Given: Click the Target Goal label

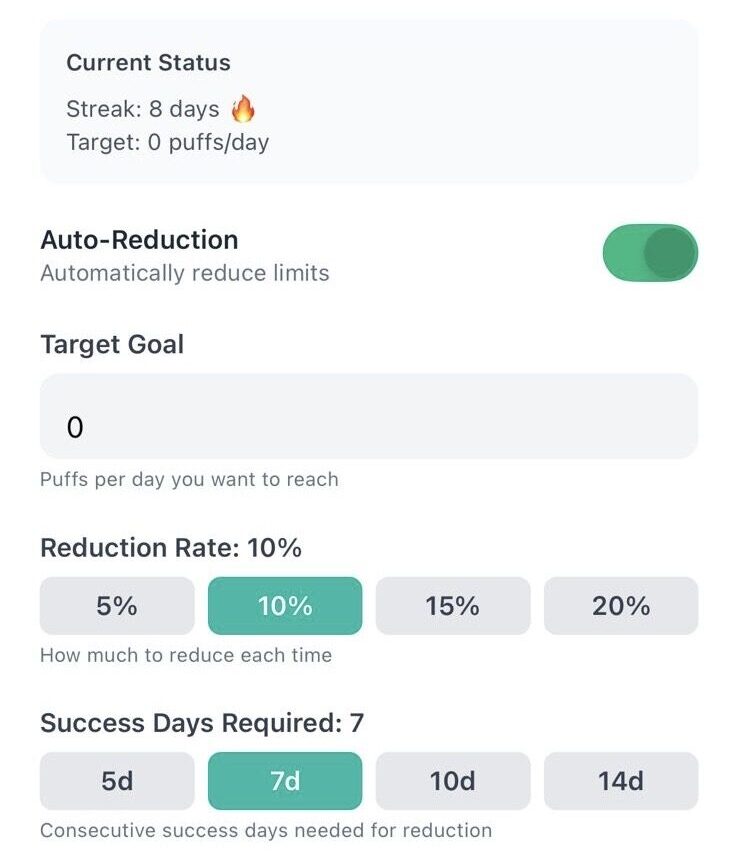Looking at the screenshot, I should click(112, 345).
